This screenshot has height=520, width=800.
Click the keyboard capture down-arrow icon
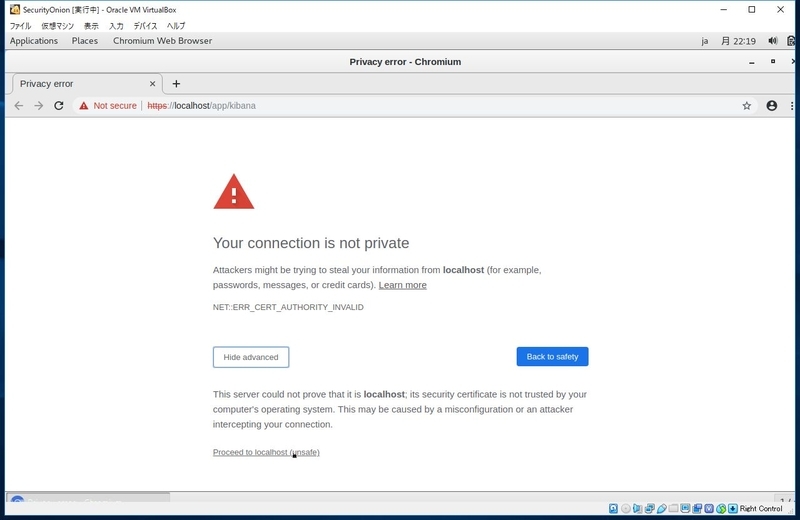coord(733,508)
